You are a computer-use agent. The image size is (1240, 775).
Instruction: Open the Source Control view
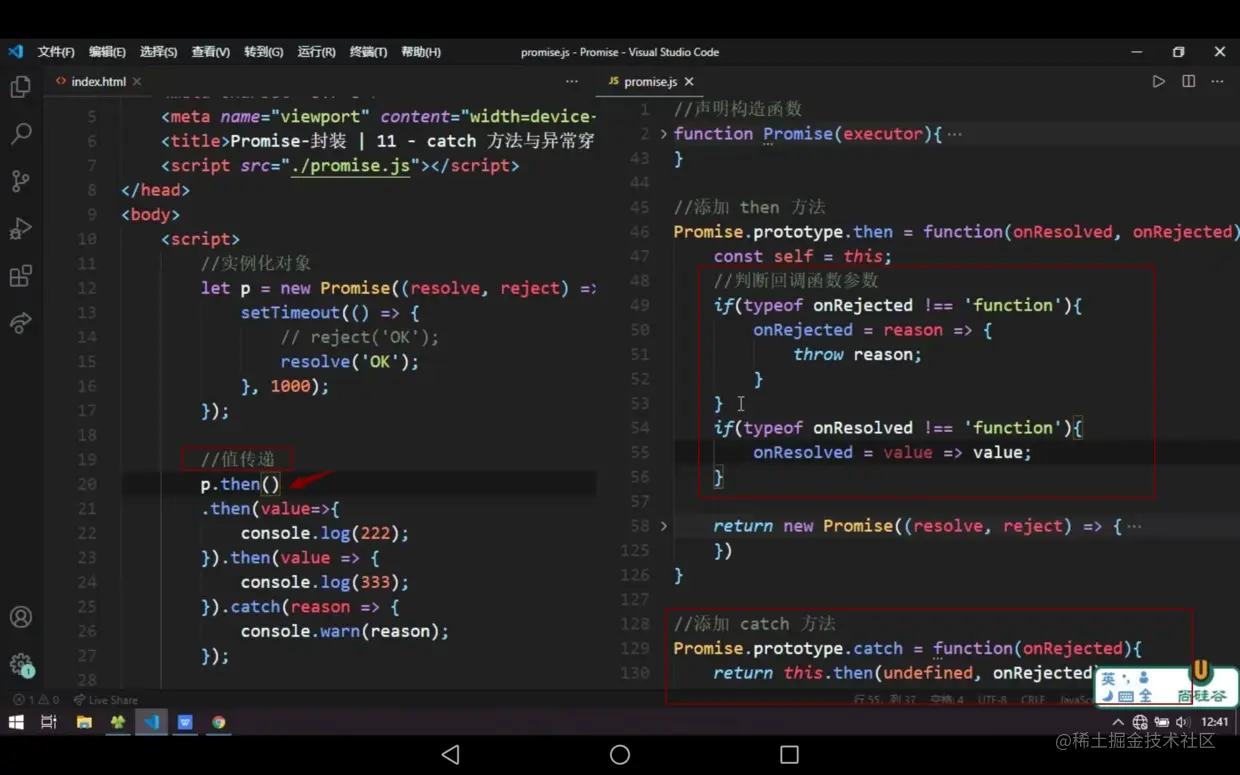point(20,181)
